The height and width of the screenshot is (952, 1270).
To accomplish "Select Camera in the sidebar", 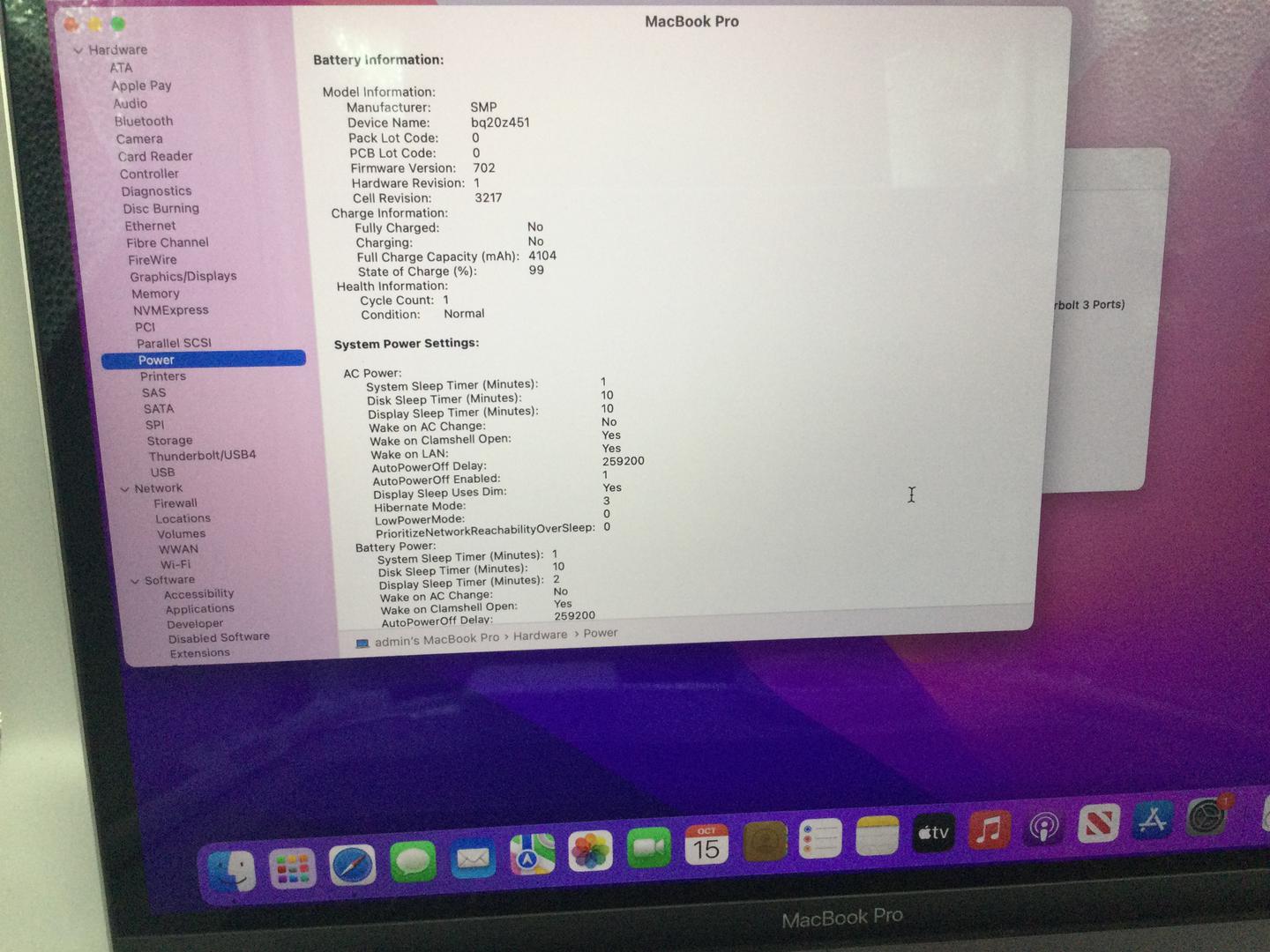I will (x=139, y=138).
